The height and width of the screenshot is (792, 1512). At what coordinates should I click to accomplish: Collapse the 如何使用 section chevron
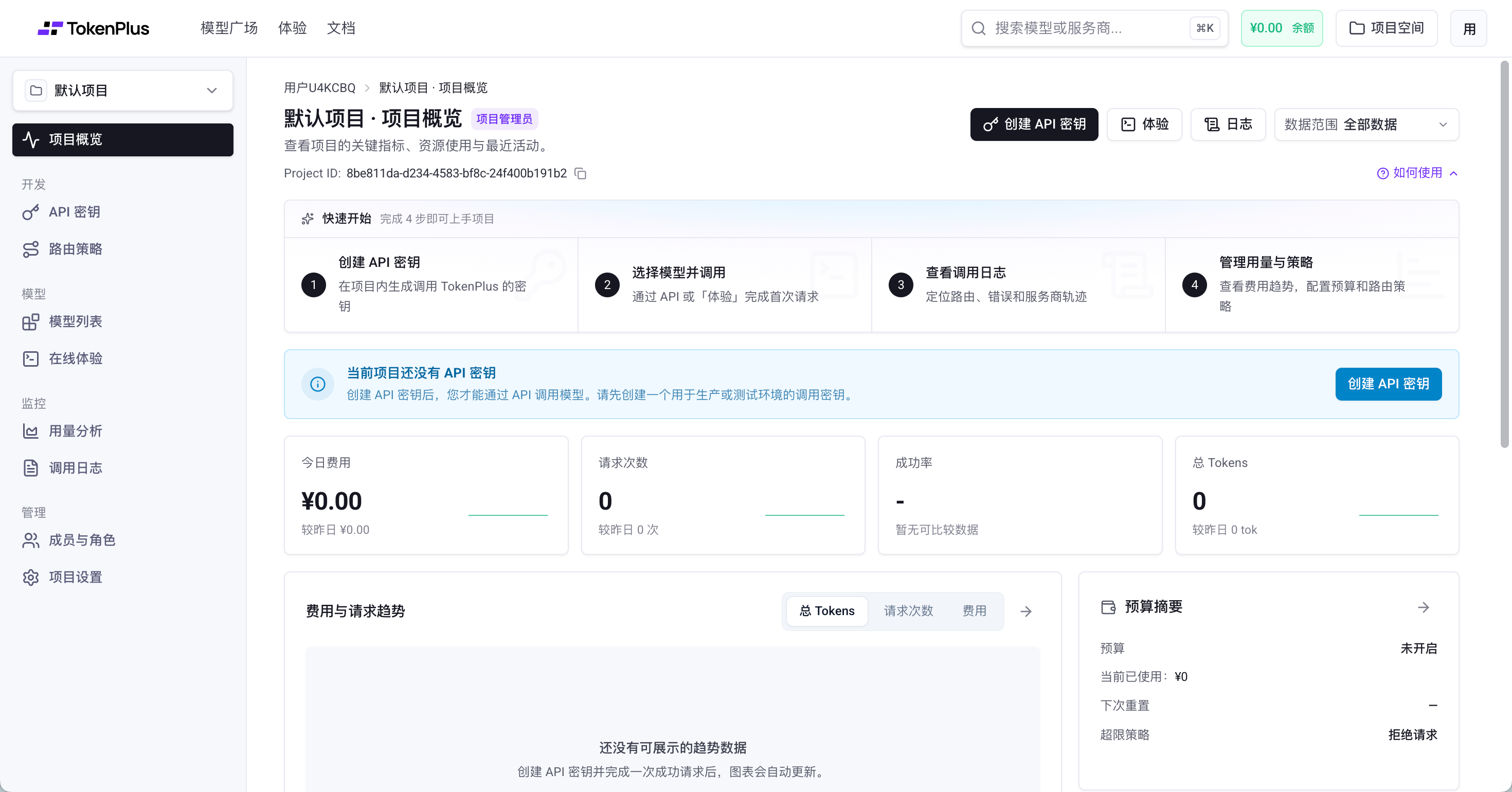[1454, 173]
